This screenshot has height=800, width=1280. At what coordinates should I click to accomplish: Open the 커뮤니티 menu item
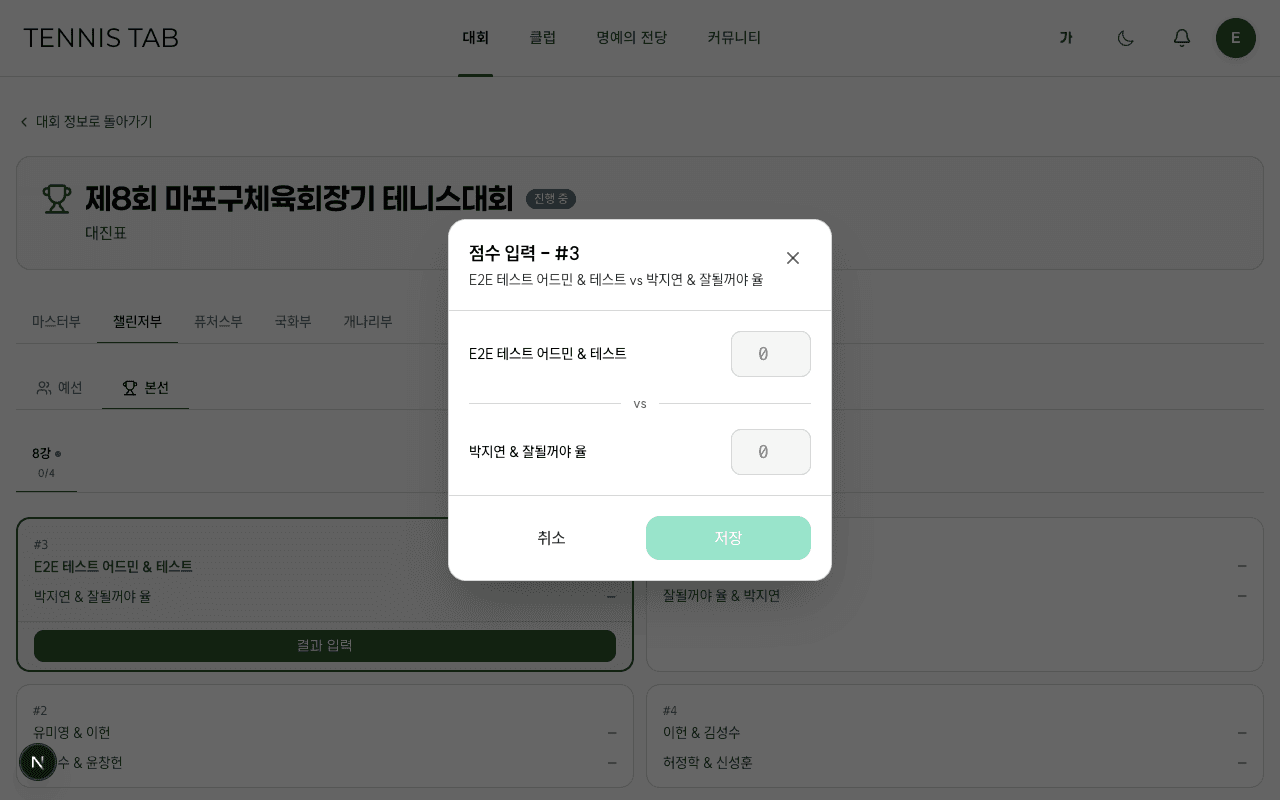[733, 38]
